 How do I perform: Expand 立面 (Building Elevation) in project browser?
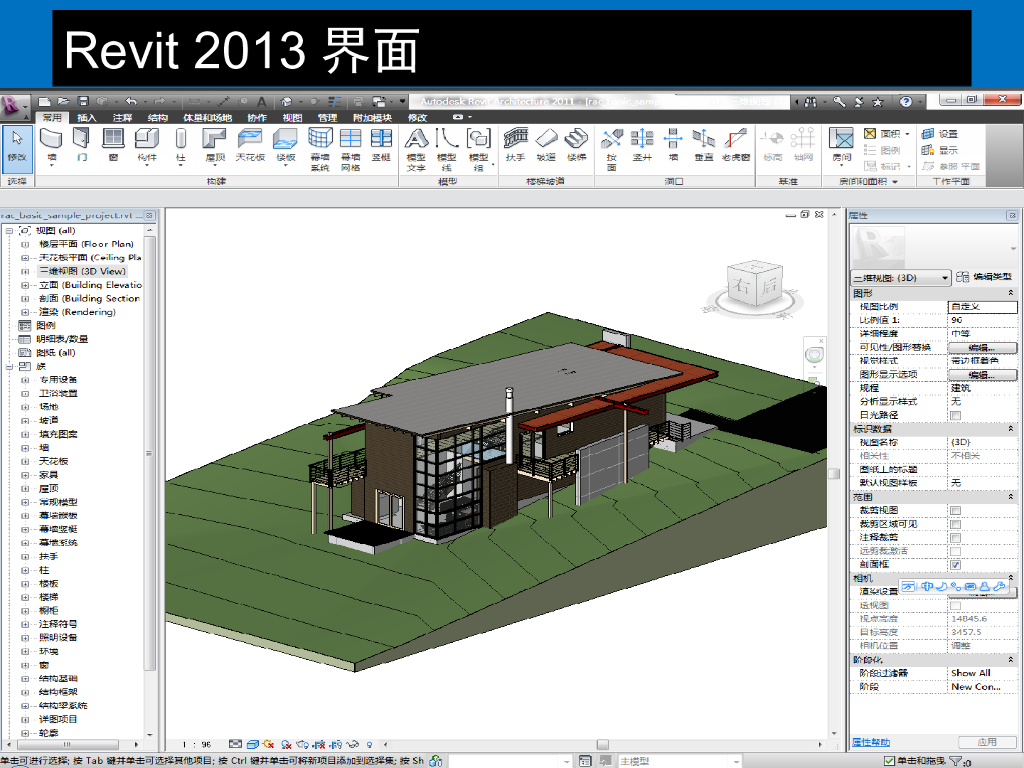click(25, 285)
